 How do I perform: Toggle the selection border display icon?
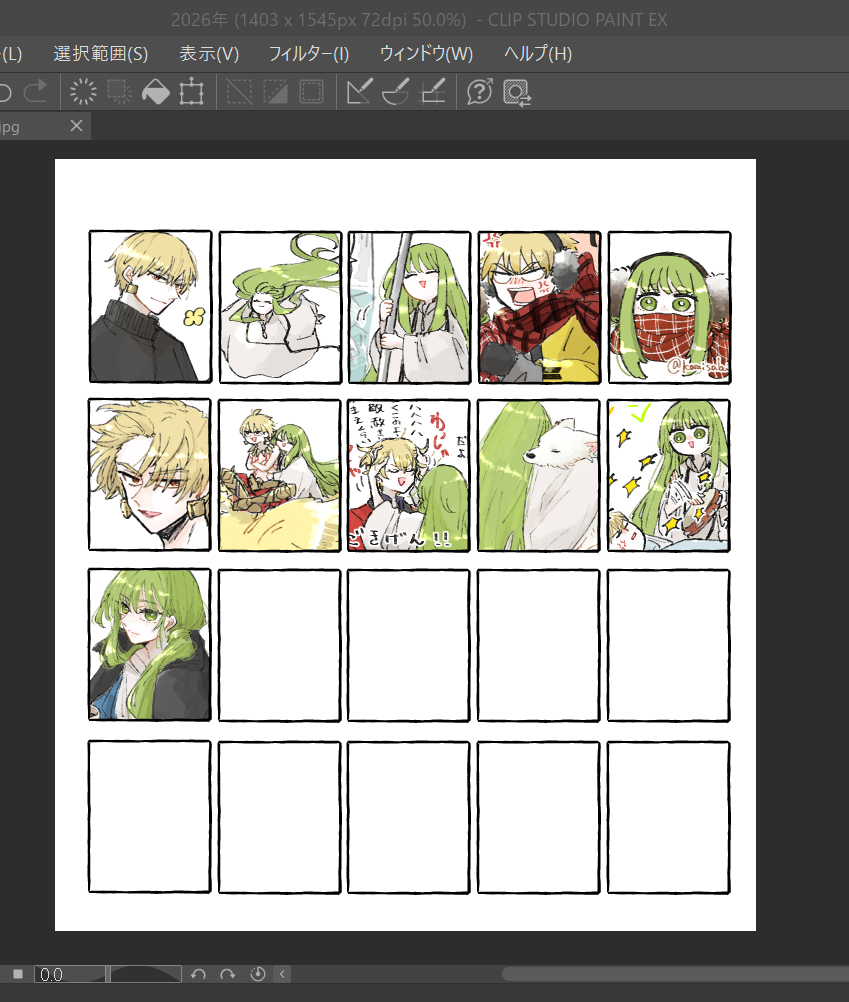pyautogui.click(x=311, y=93)
